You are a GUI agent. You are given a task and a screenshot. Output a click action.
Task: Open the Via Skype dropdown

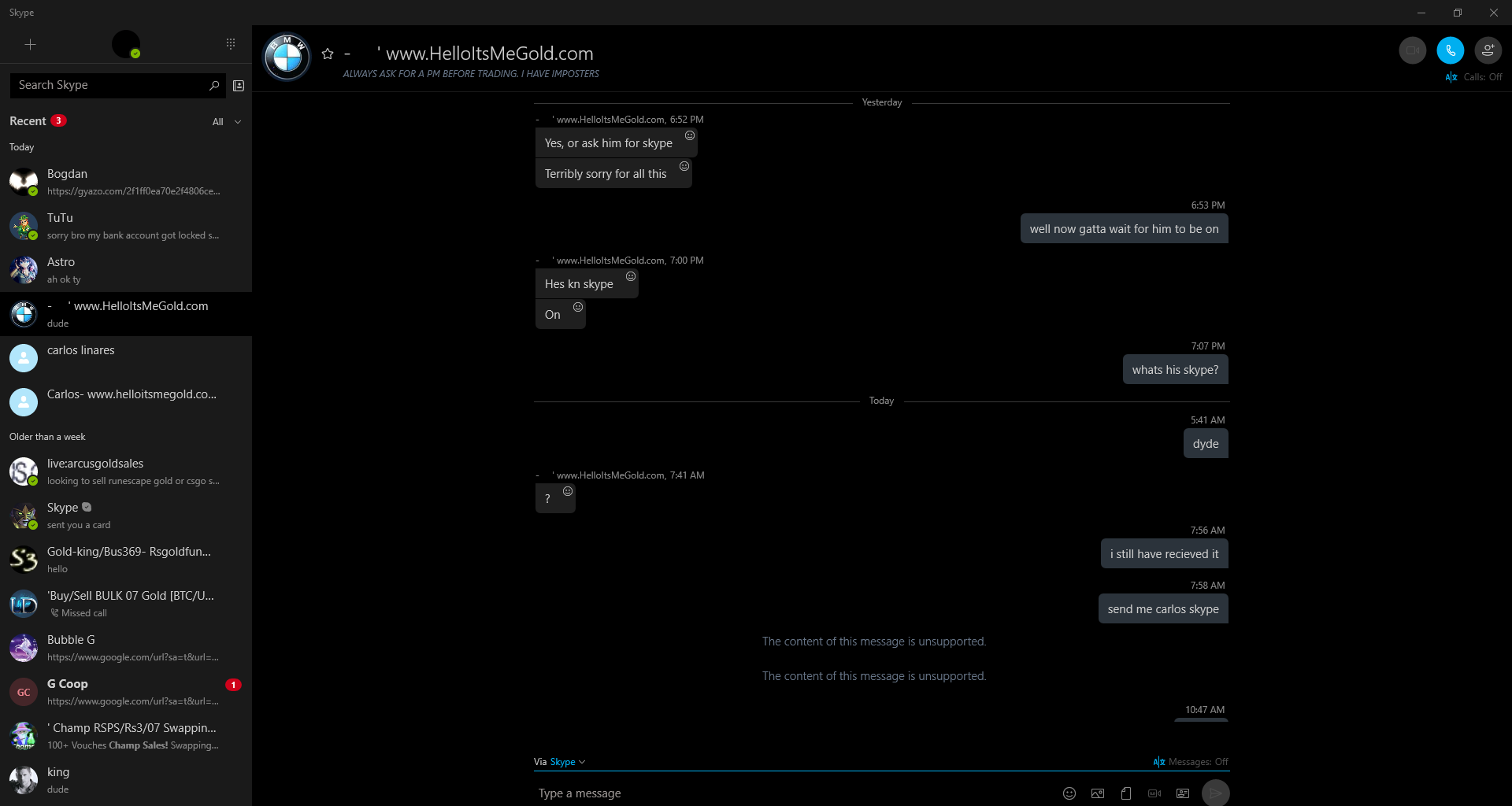coord(560,762)
